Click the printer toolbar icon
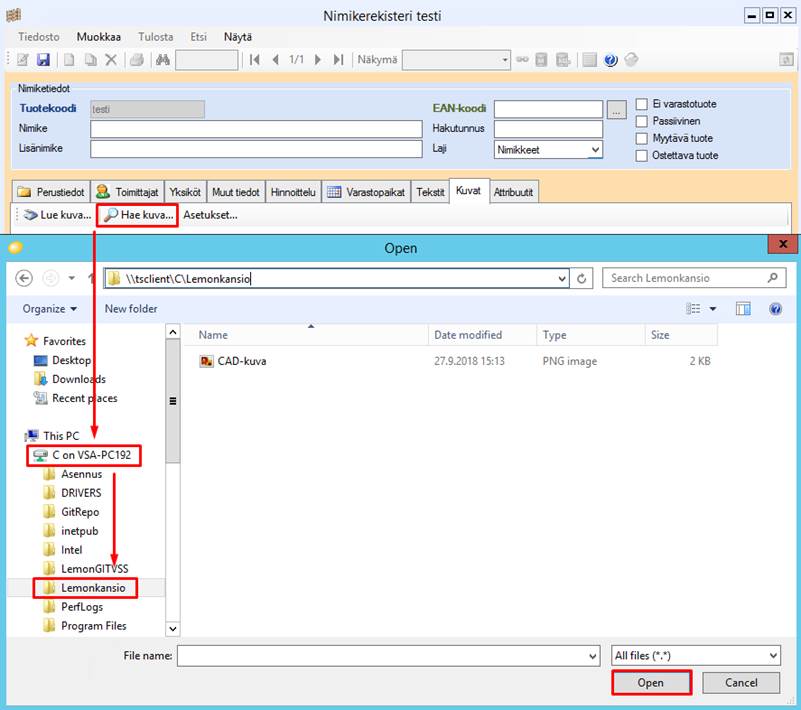Image resolution: width=801 pixels, height=710 pixels. (136, 60)
